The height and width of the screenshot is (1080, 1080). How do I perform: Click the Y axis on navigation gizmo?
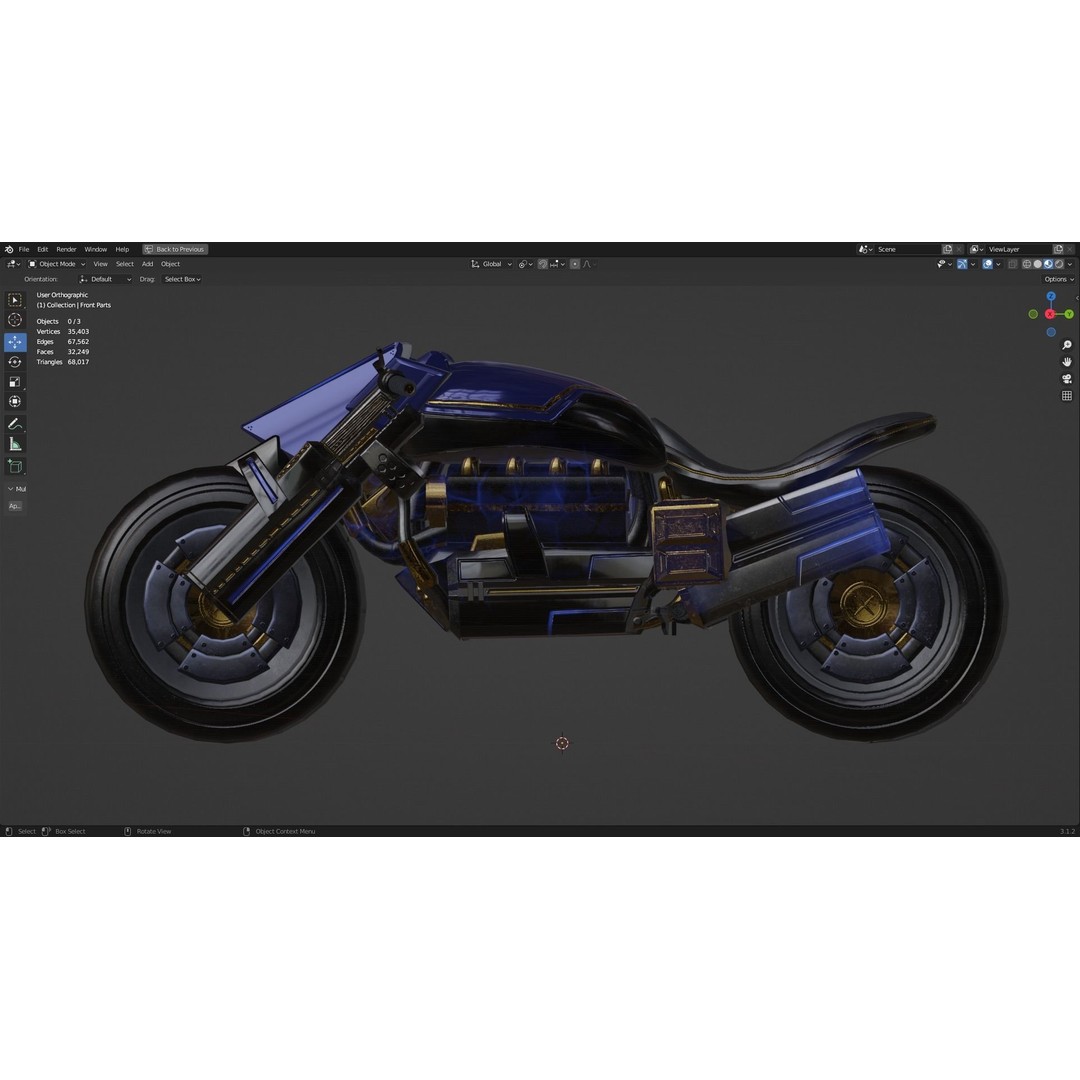pyautogui.click(x=1069, y=314)
